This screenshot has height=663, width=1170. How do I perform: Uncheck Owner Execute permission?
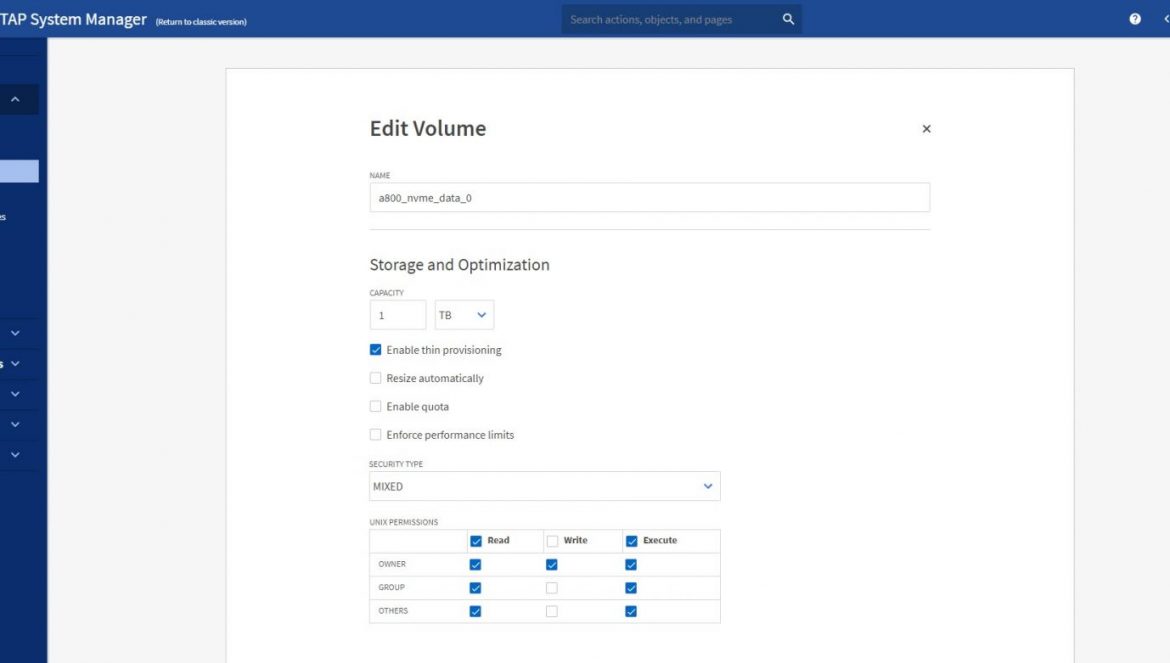[x=631, y=565]
